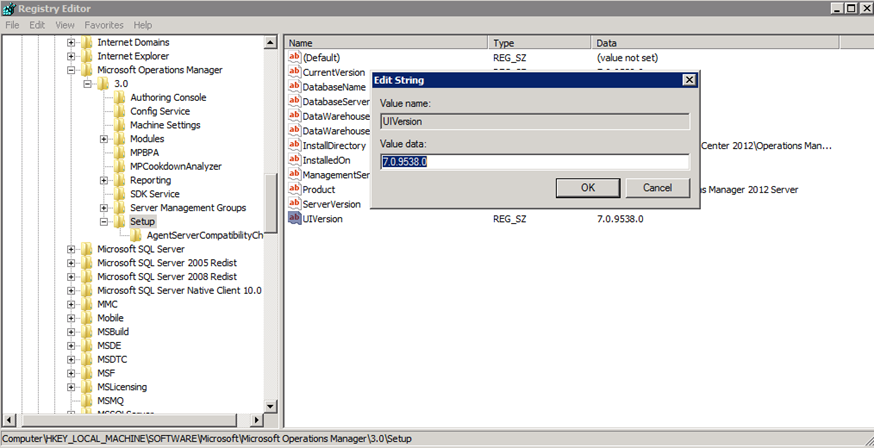
Task: Sort by the Type column header
Action: [x=540, y=43]
